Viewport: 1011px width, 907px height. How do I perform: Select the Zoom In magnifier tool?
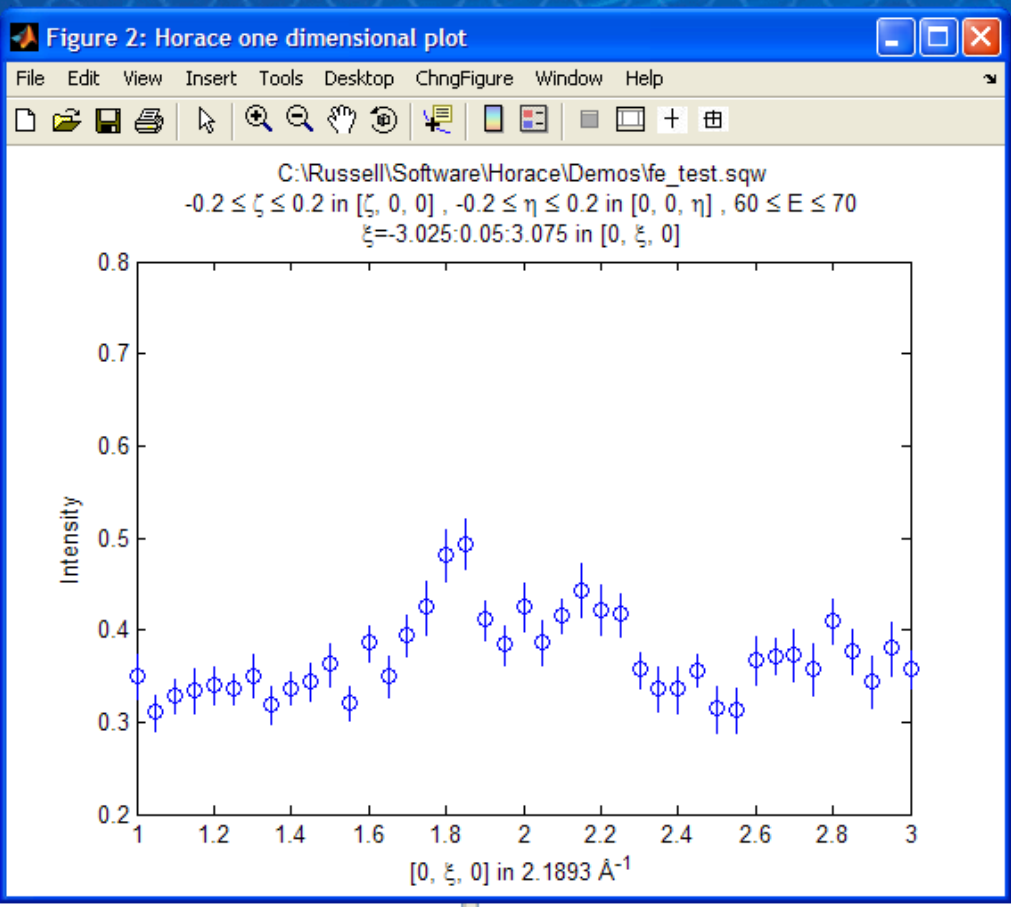tap(259, 120)
